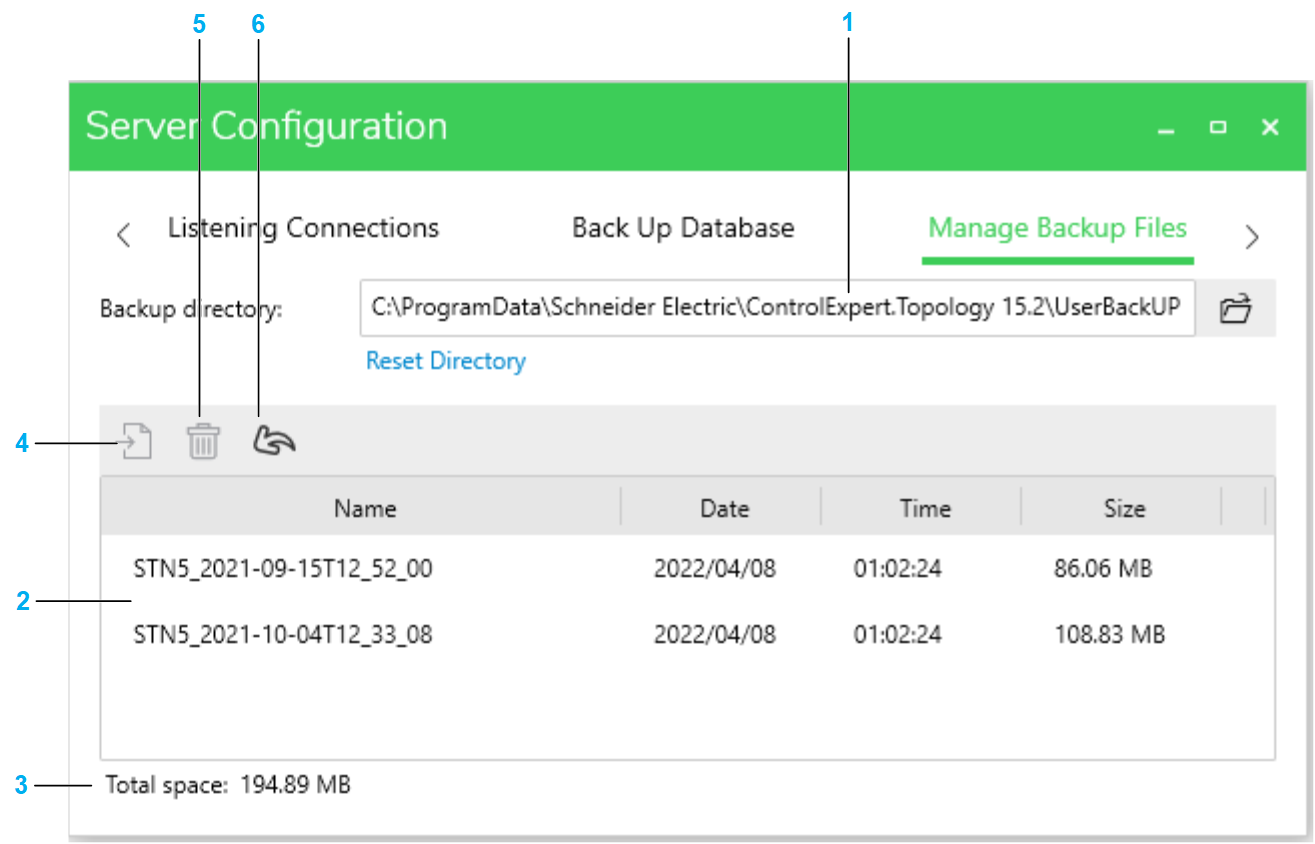Click the trash delete backup icon
This screenshot has height=844, width=1315.
click(203, 441)
